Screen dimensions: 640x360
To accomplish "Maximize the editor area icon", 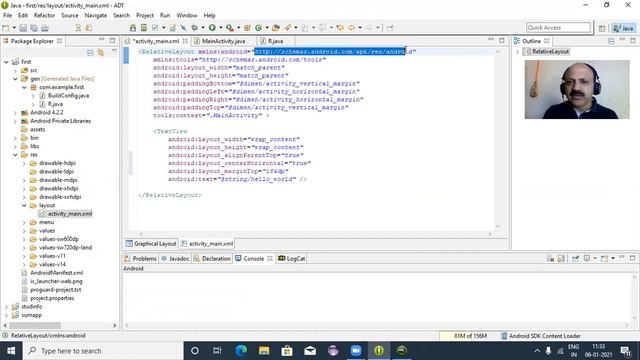I will coord(502,40).
